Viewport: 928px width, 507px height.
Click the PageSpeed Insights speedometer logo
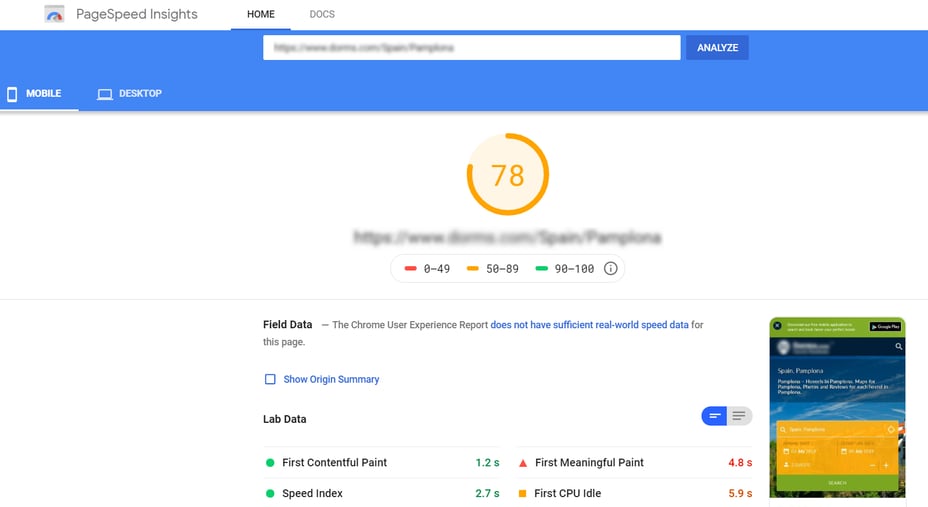54,15
